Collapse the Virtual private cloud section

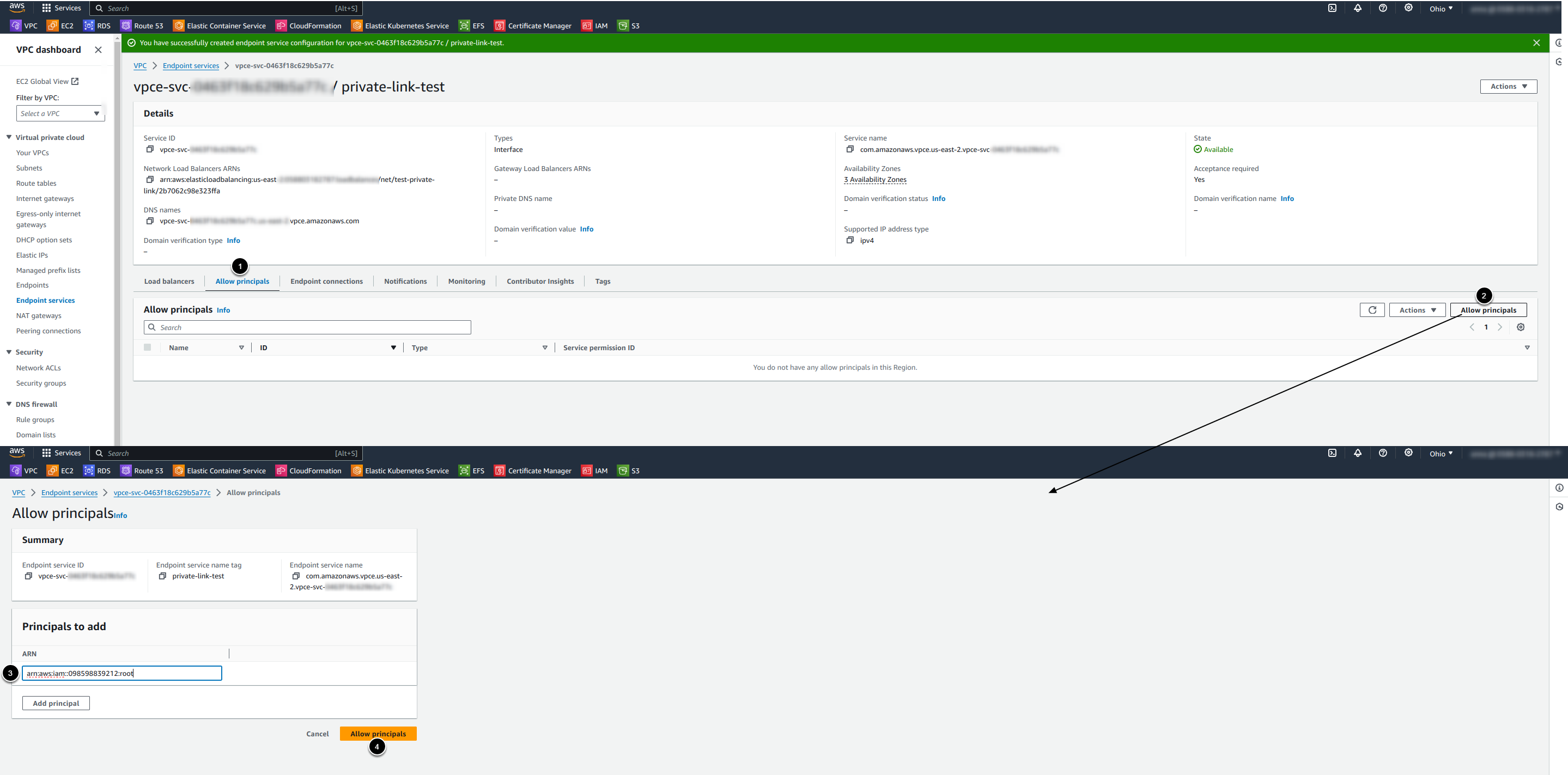click(x=9, y=137)
